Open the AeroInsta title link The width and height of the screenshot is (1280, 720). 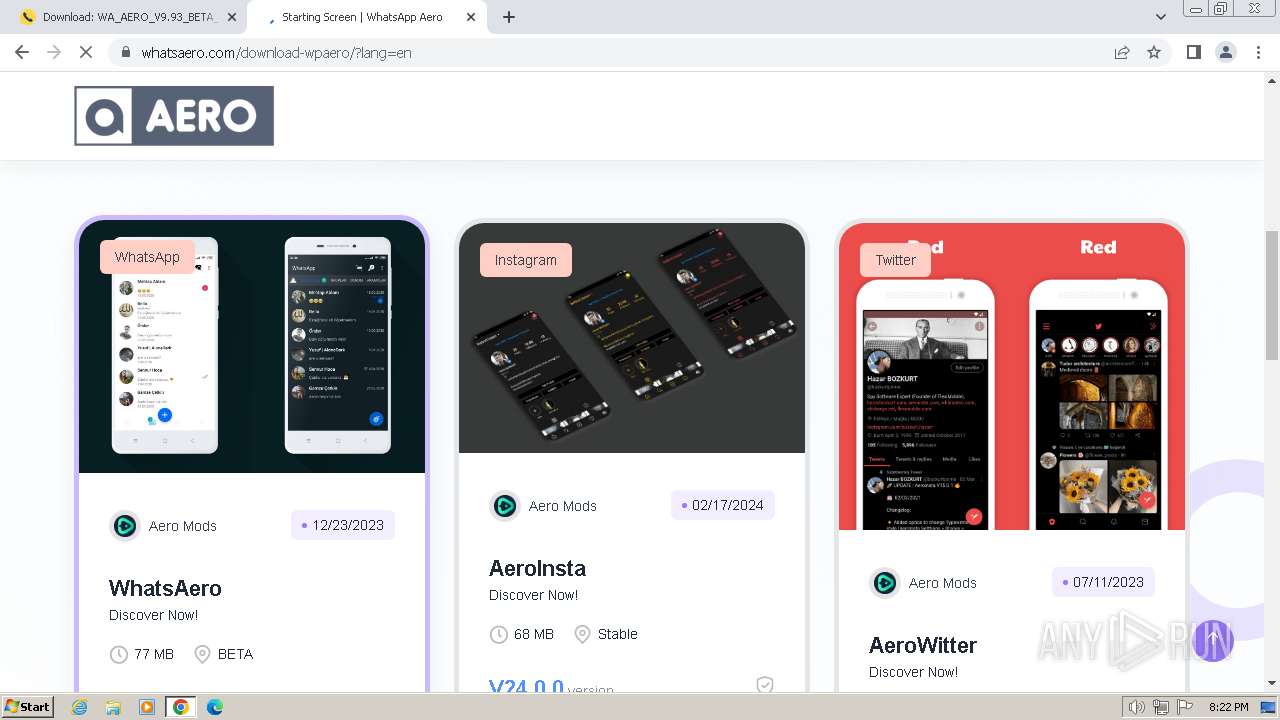(537, 568)
